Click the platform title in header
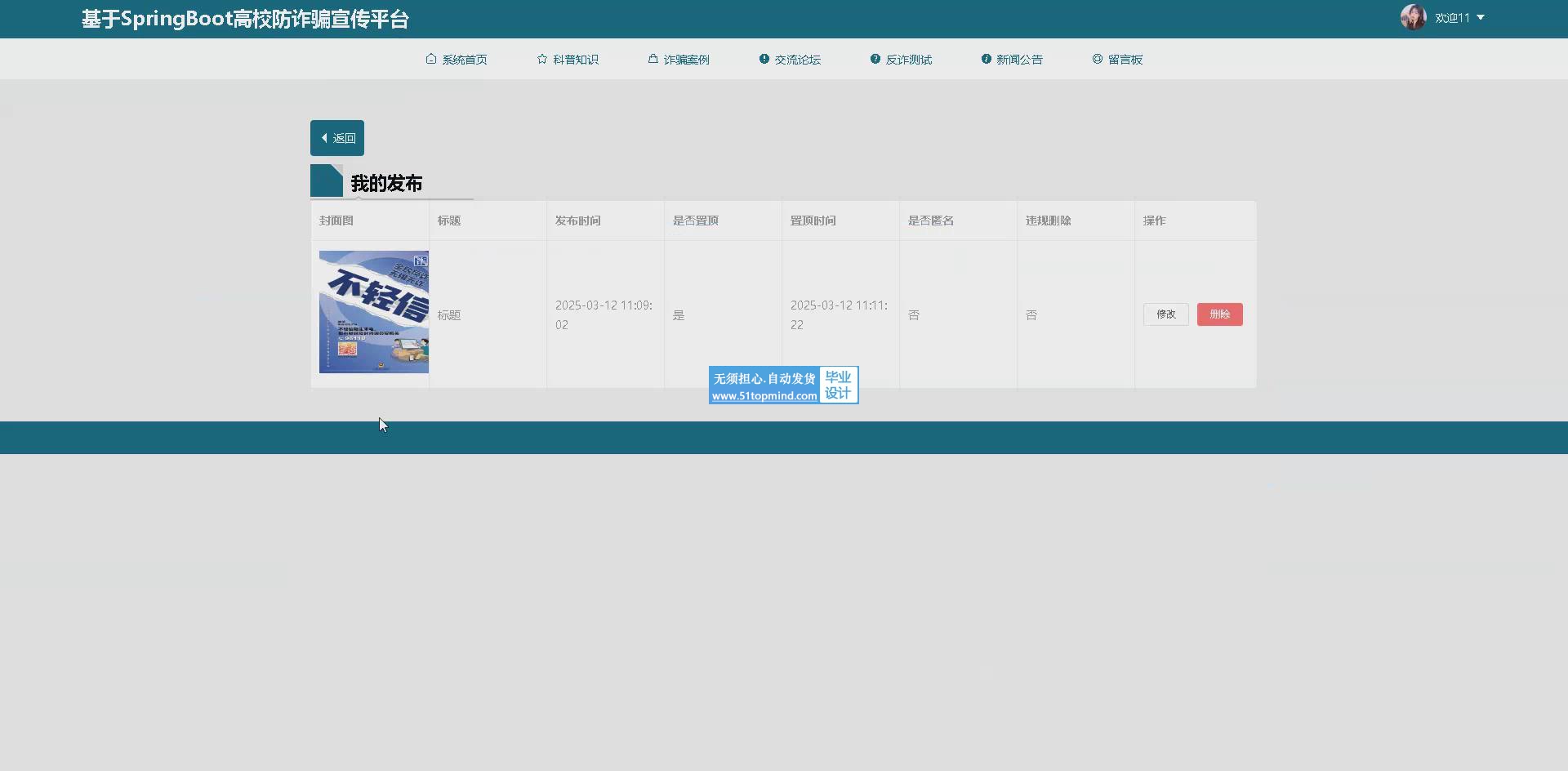Viewport: 1568px width, 771px height. point(245,19)
